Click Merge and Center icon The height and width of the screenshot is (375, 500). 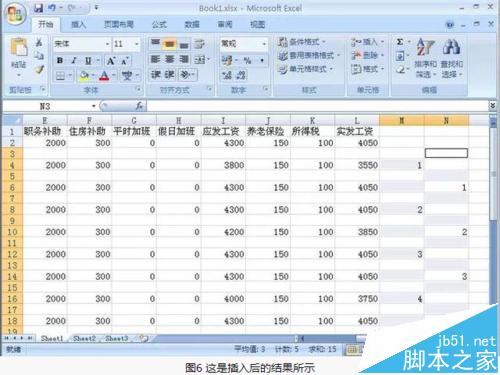199,60
